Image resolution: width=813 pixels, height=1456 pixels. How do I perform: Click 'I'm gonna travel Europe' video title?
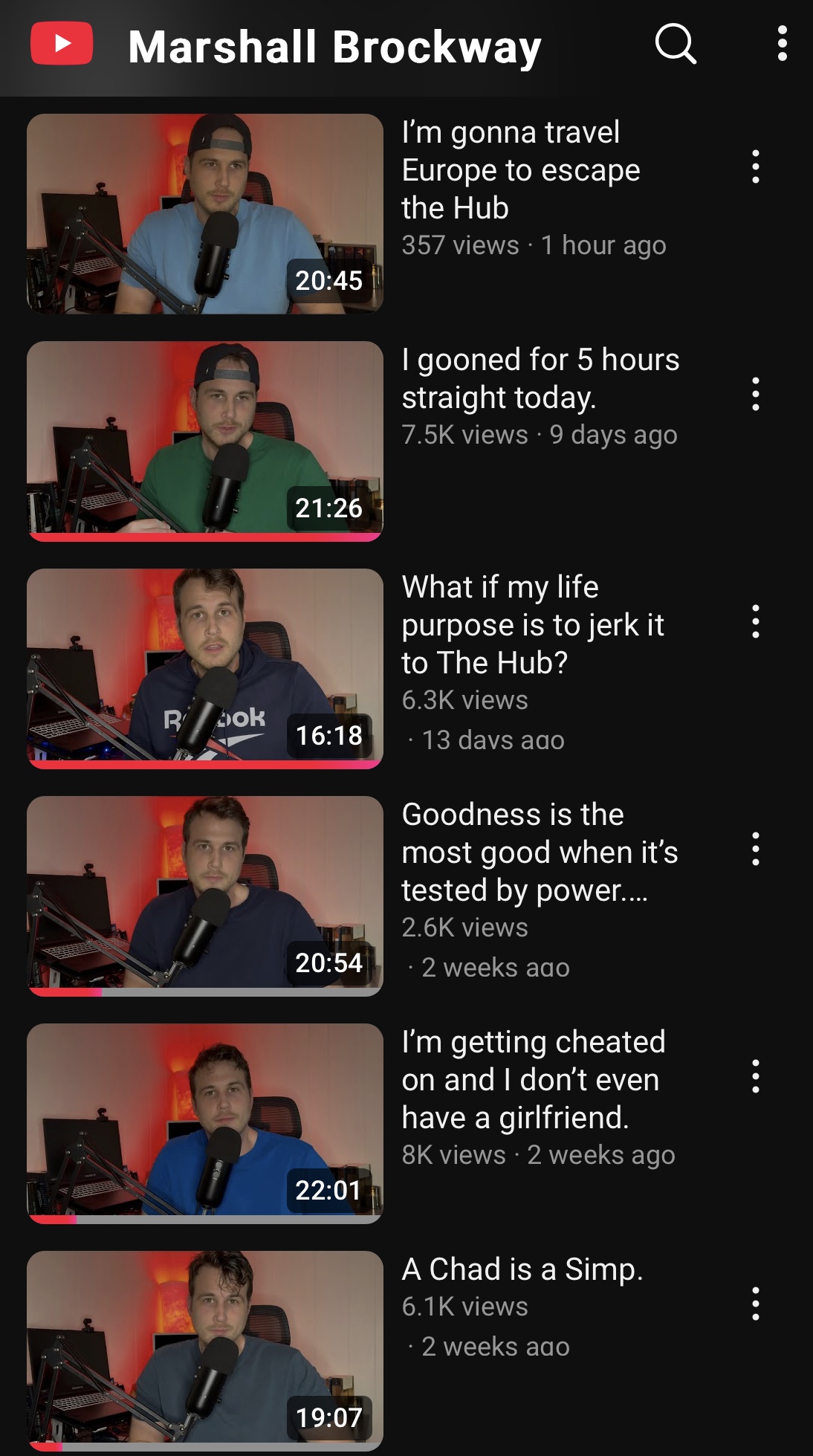click(x=521, y=170)
